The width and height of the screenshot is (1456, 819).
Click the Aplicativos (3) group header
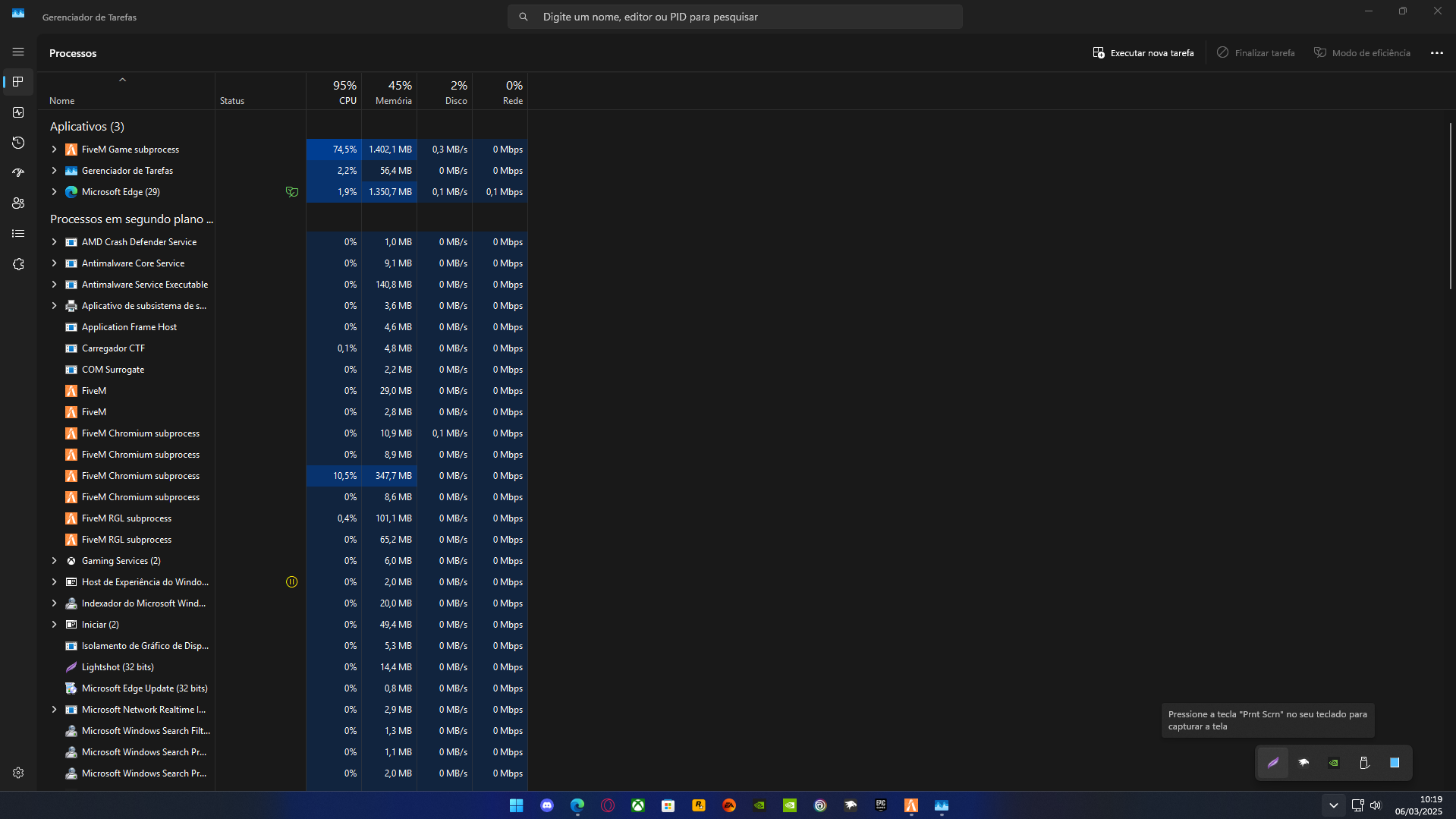(87, 127)
